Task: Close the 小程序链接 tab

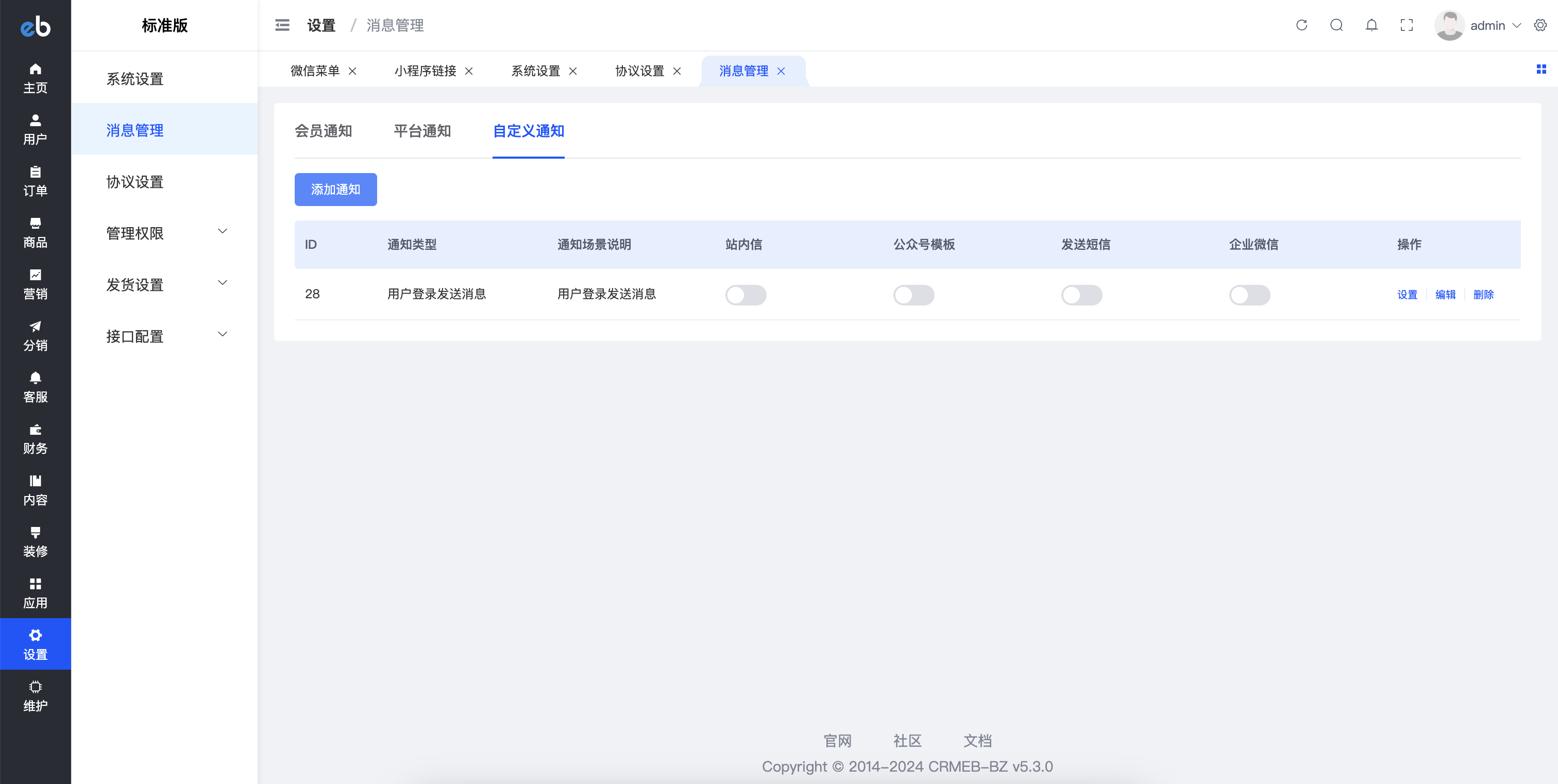Action: (x=469, y=71)
